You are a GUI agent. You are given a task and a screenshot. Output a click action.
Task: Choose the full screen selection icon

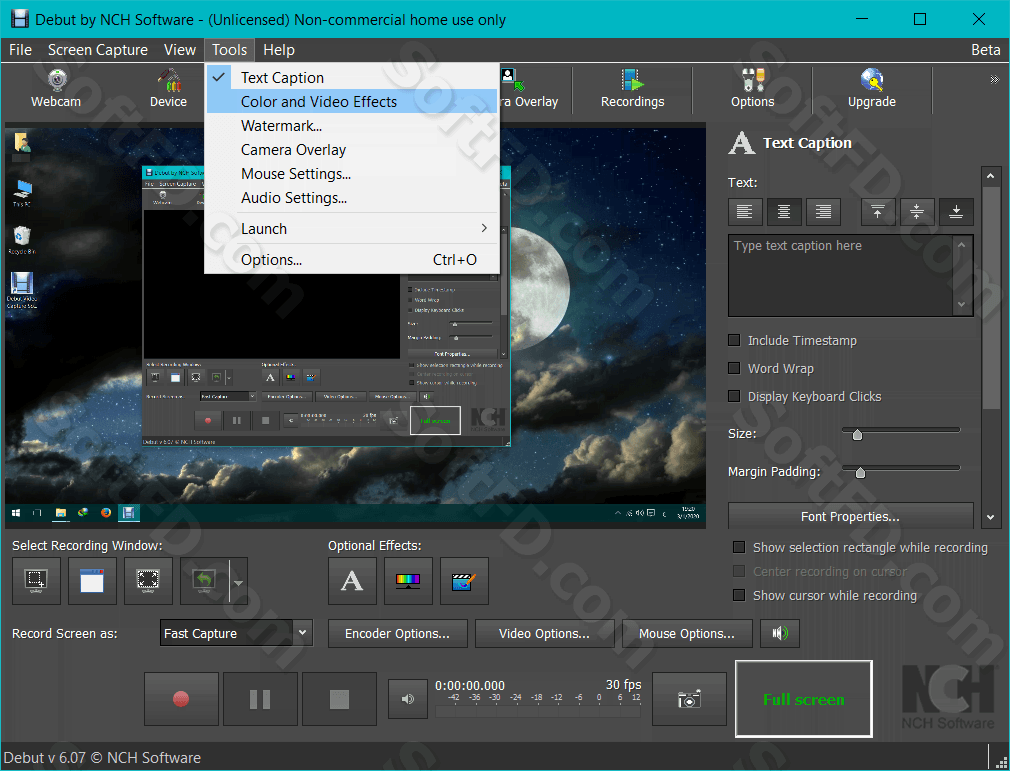click(148, 581)
